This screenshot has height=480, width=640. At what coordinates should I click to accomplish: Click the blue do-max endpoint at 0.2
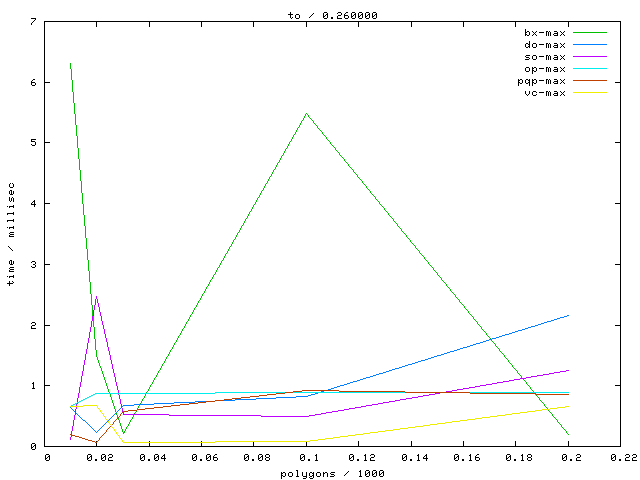(568, 315)
